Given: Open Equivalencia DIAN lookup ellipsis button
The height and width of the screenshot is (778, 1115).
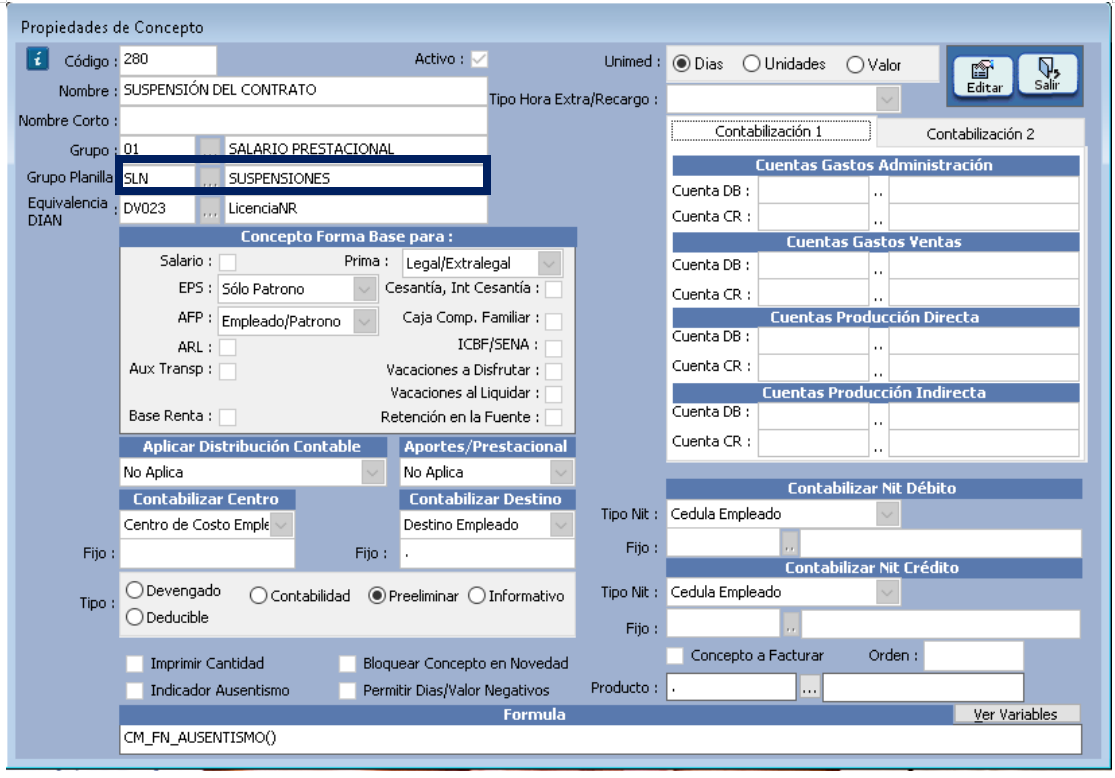Looking at the screenshot, I should click(209, 209).
